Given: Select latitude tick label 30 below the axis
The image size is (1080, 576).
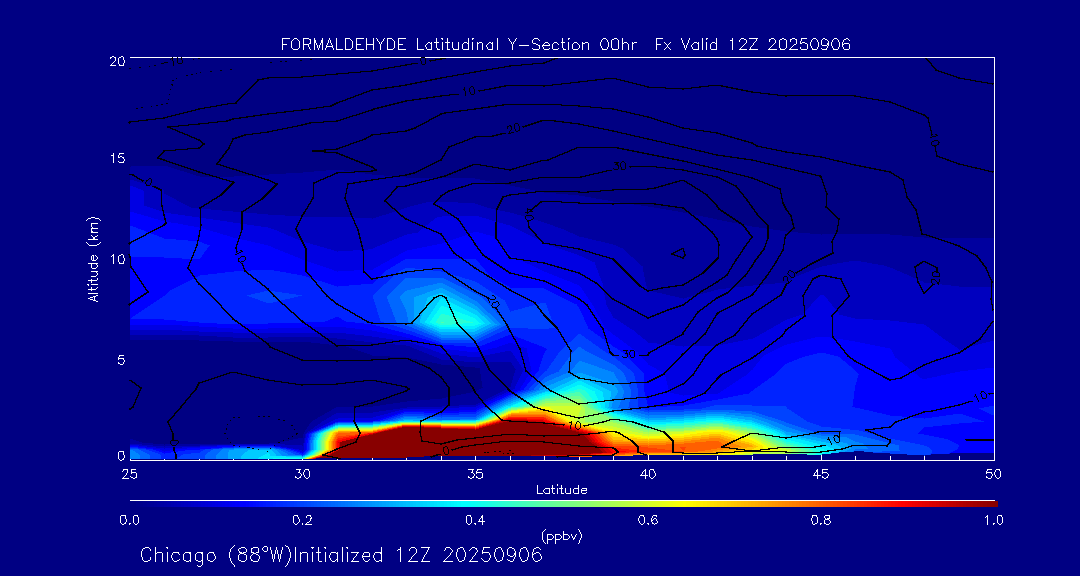Looking at the screenshot, I should click(302, 473).
